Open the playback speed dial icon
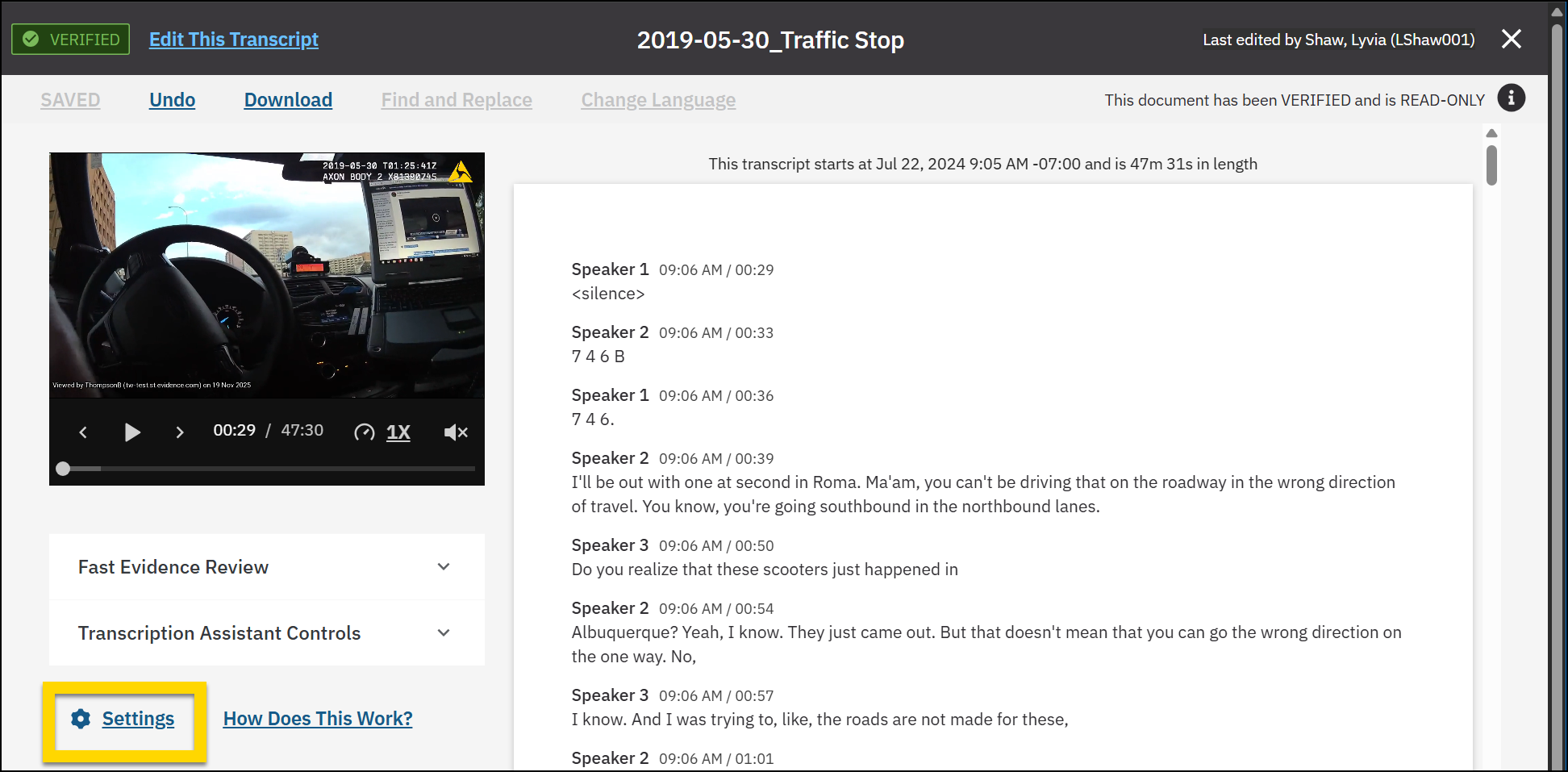The width and height of the screenshot is (1568, 772). click(x=365, y=432)
